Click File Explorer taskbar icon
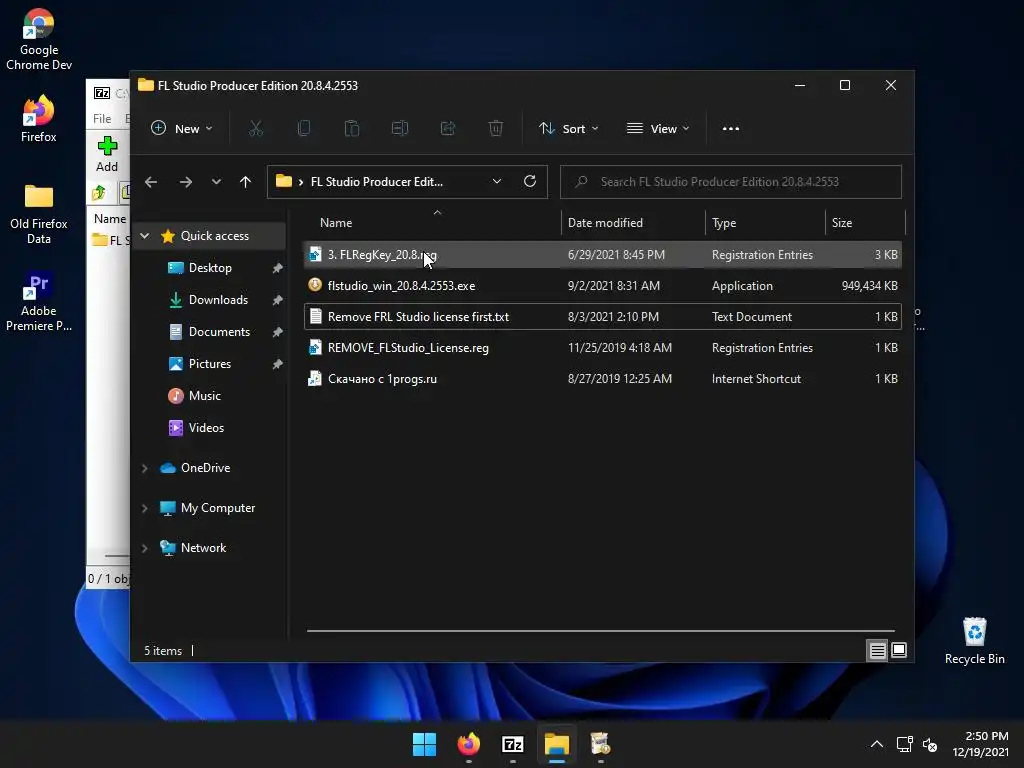Screen dimensions: 1024x768 557,744
